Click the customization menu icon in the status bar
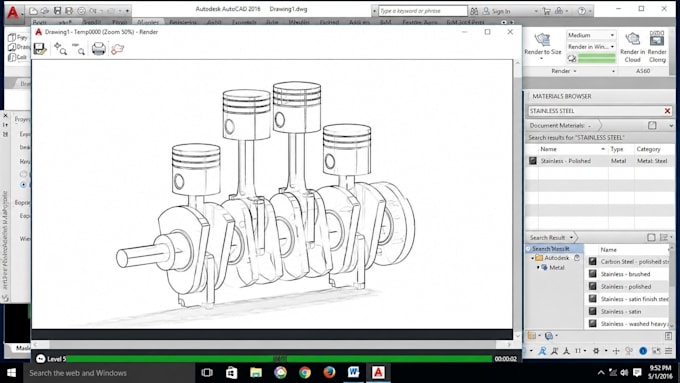Image resolution: width=680 pixels, height=383 pixels. click(x=669, y=350)
